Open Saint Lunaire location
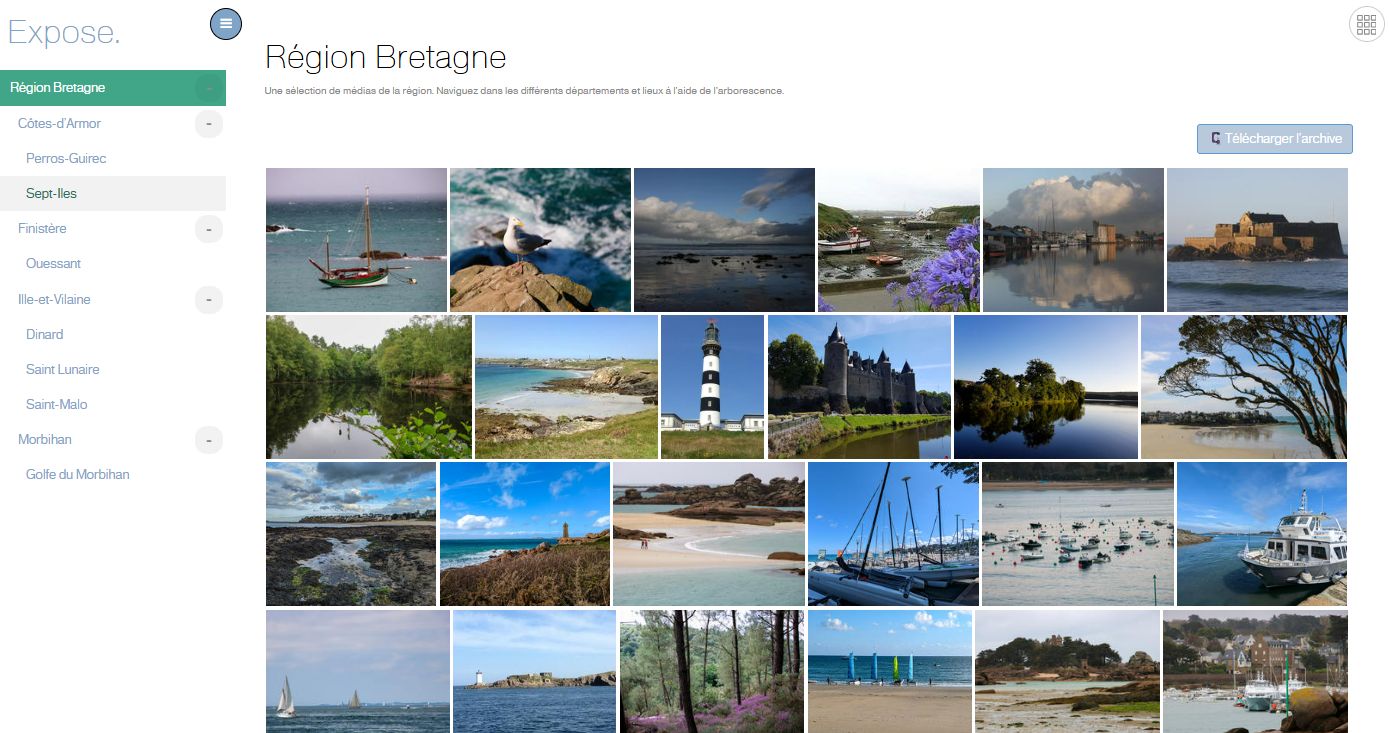This screenshot has height=733, width=1389. tap(63, 369)
